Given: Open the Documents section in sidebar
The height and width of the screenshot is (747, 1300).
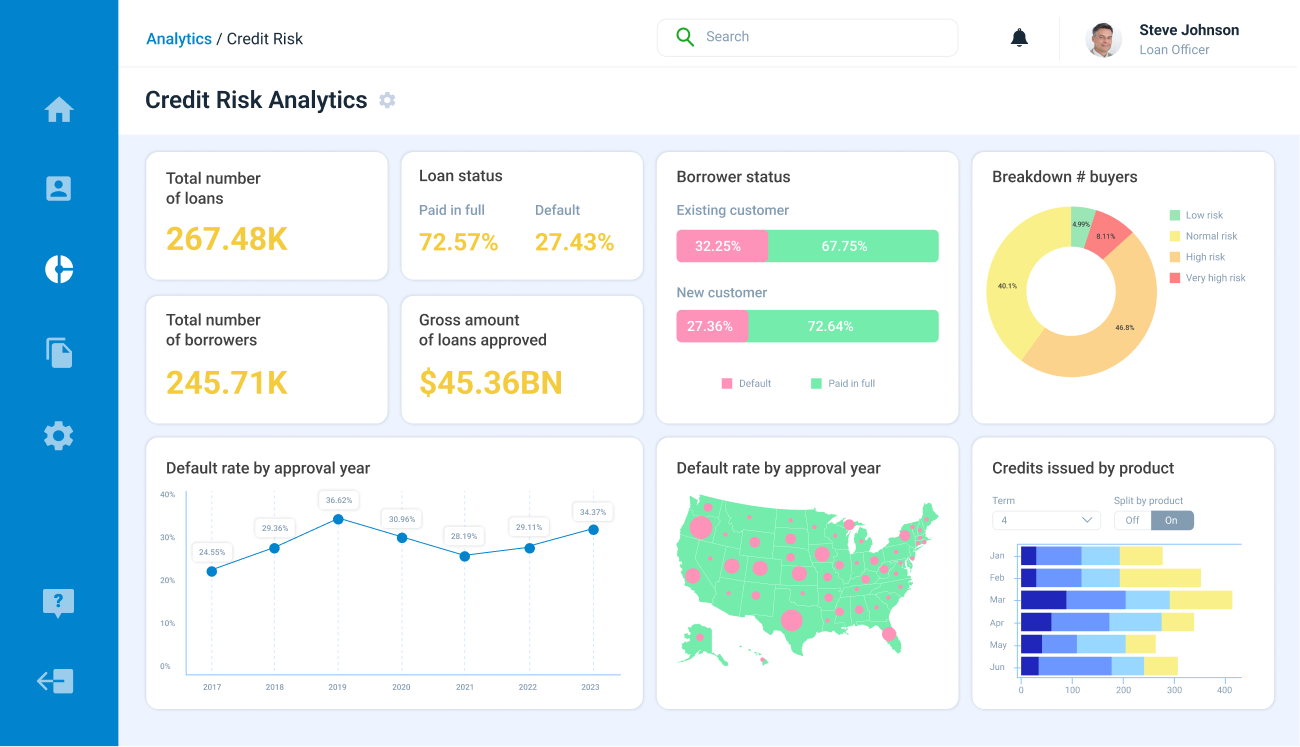Looking at the screenshot, I should pyautogui.click(x=59, y=352).
